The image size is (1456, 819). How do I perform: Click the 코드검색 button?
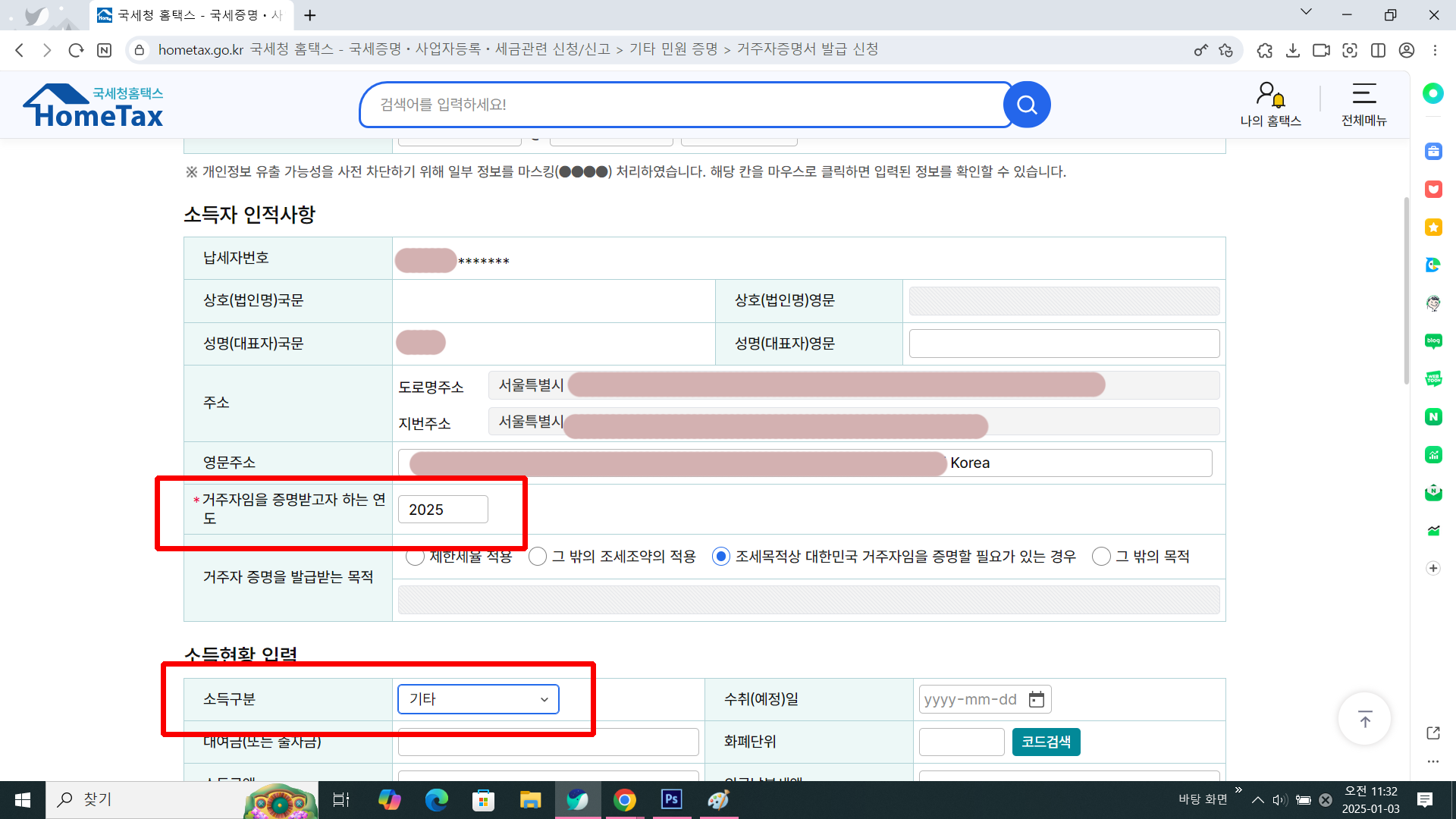[1046, 742]
